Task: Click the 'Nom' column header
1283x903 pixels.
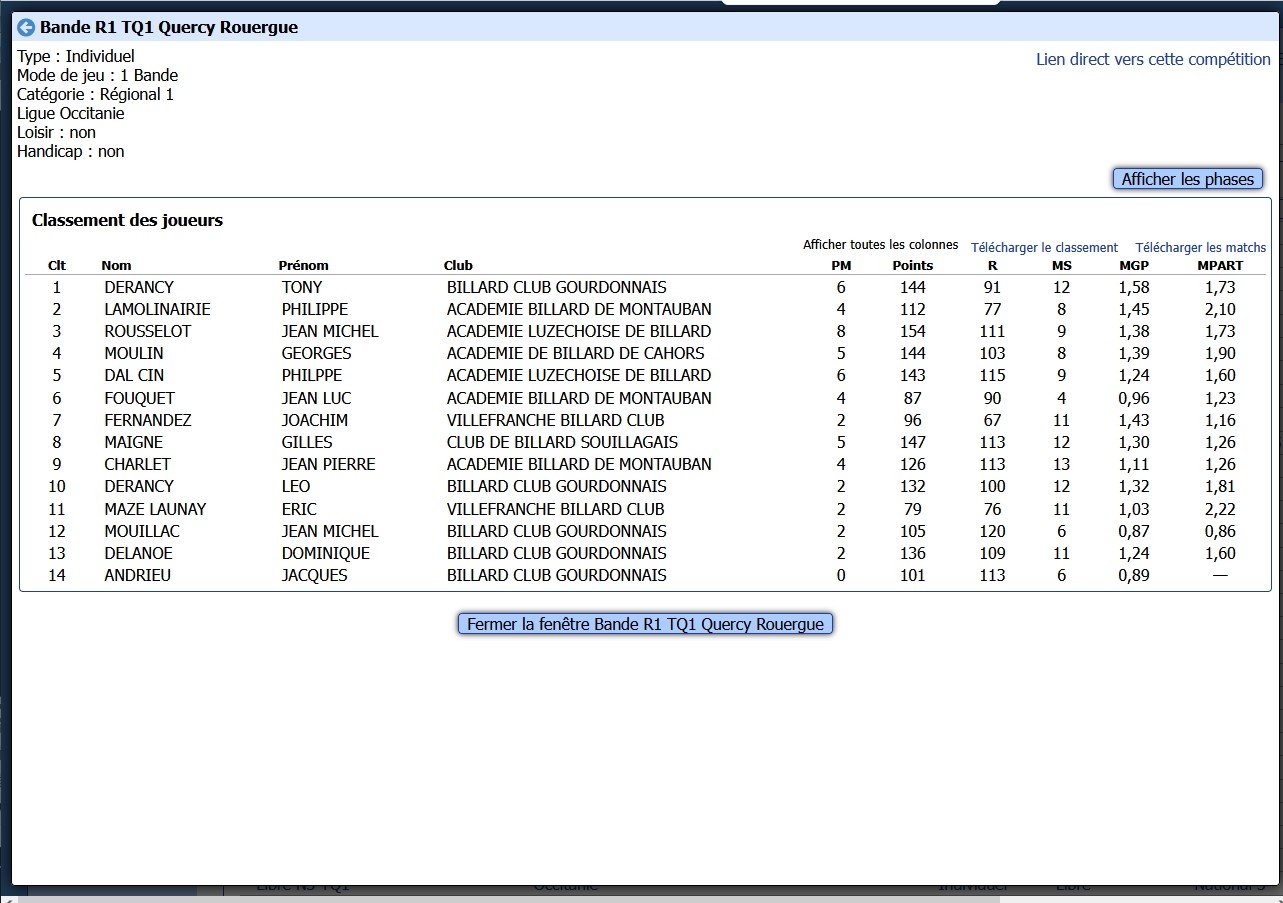Action: [116, 266]
